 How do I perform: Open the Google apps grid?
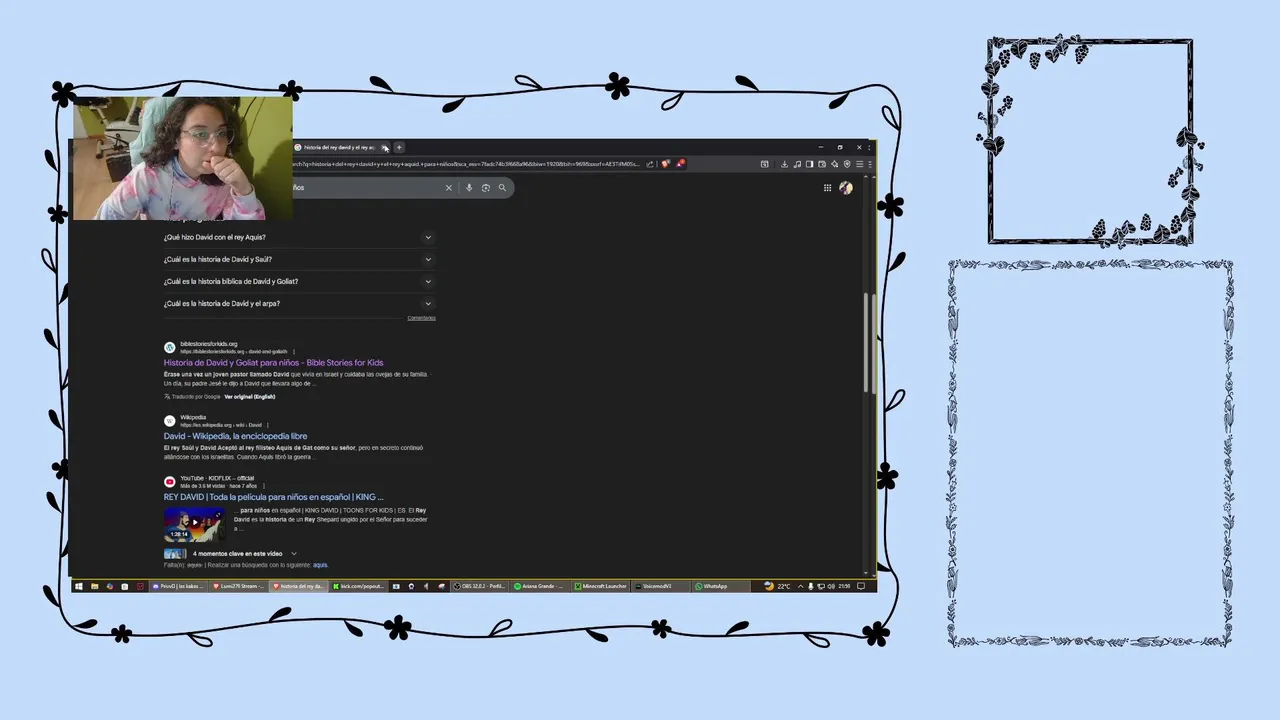827,187
